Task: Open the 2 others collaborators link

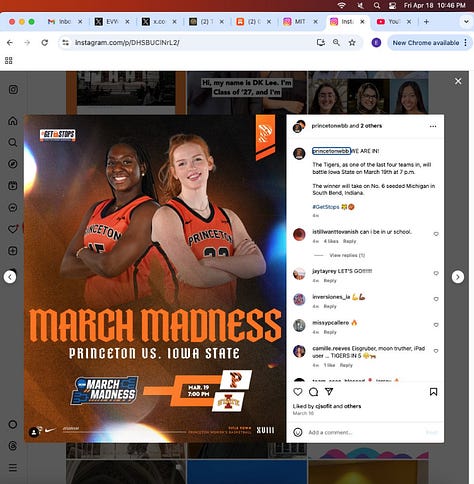Action: (371, 126)
